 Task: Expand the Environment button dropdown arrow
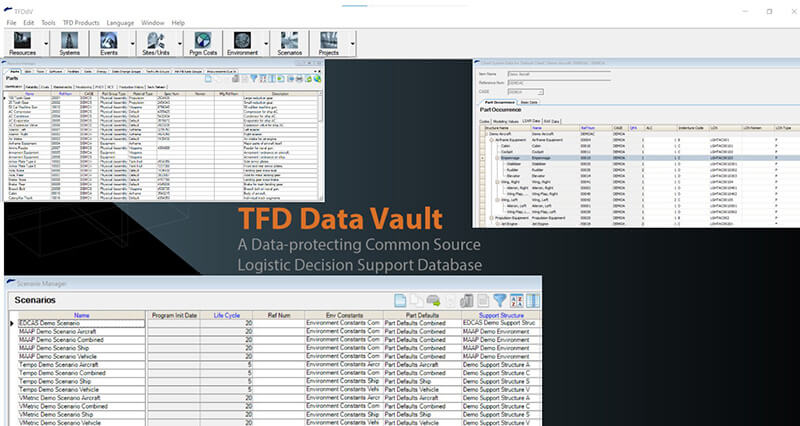point(266,44)
